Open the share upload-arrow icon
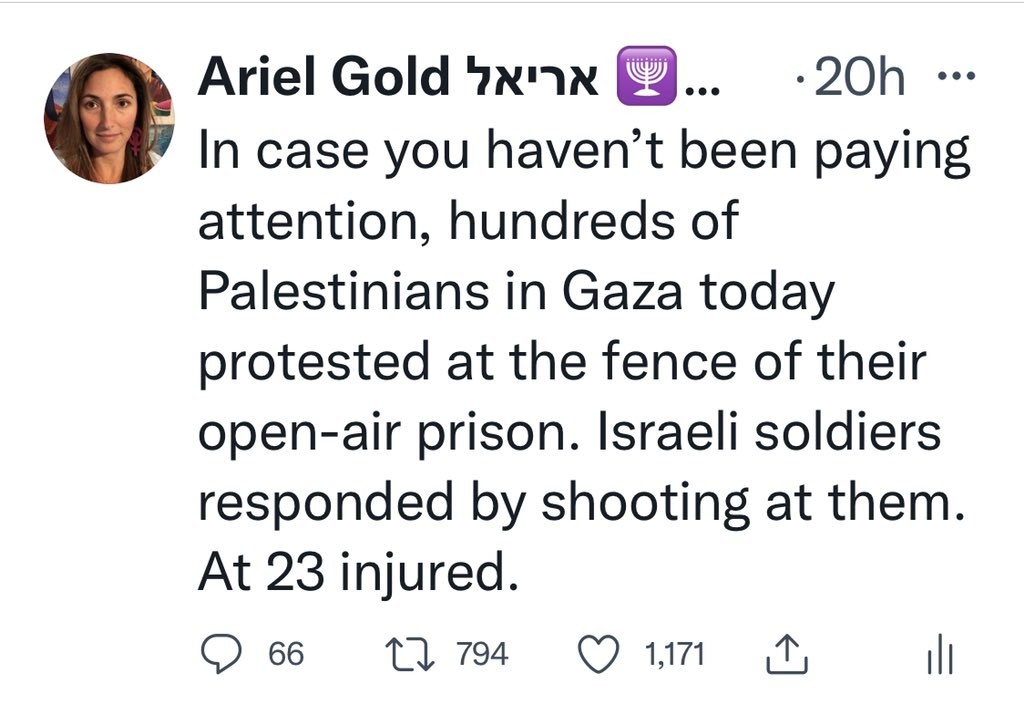The image size is (1024, 704). 786,655
